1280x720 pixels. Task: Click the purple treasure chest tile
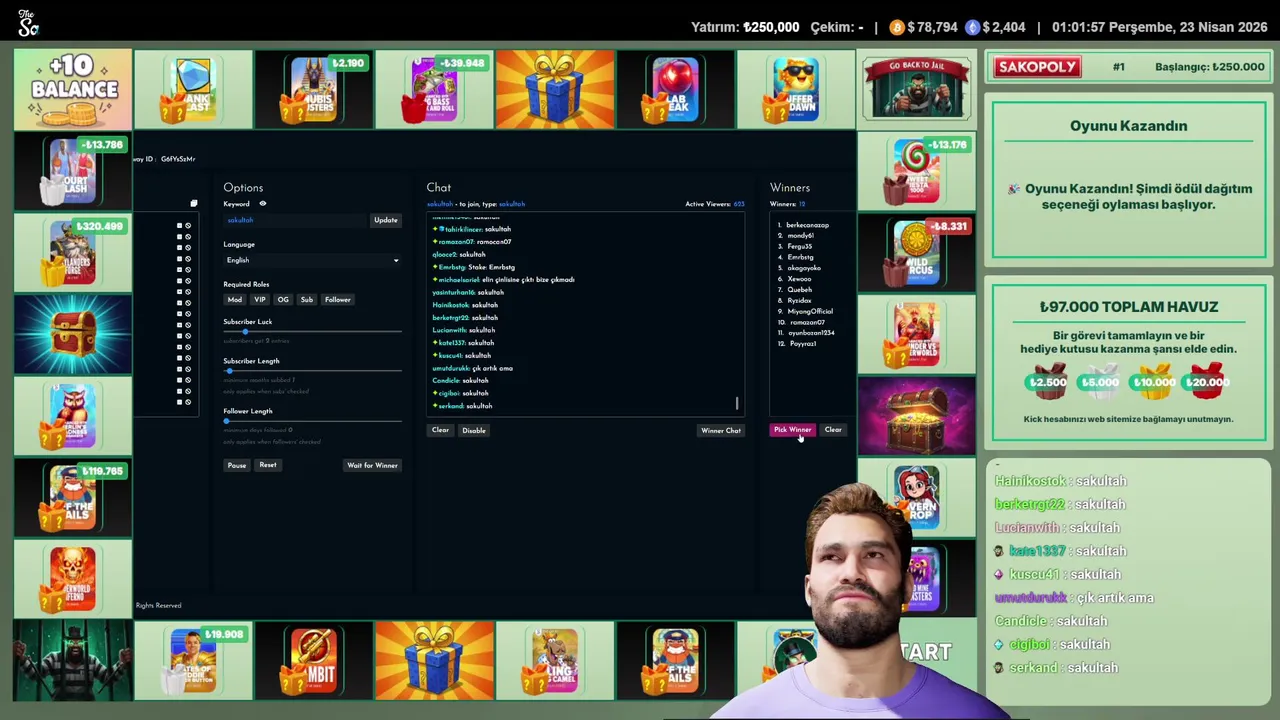click(x=916, y=415)
